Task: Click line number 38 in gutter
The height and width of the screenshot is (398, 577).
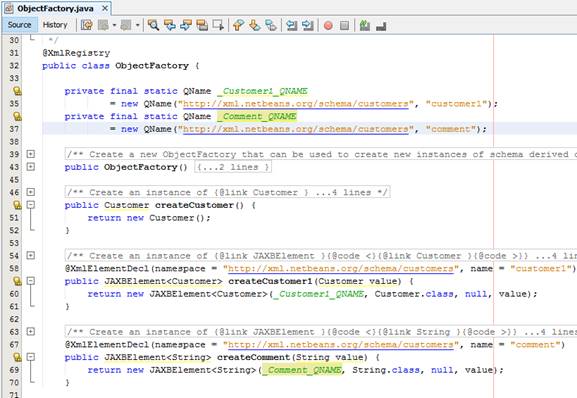Action: (x=14, y=142)
